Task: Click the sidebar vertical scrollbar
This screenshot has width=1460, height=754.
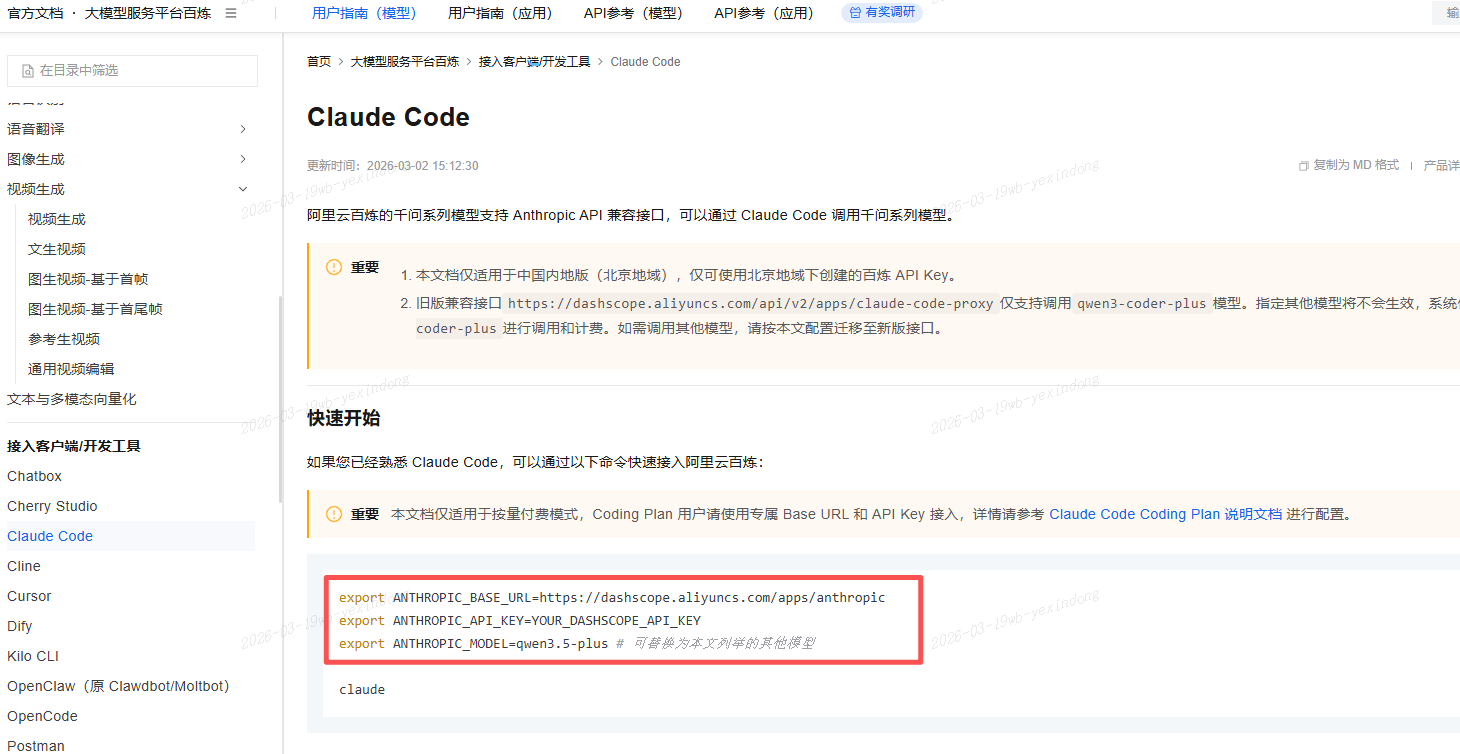Action: pyautogui.click(x=280, y=398)
